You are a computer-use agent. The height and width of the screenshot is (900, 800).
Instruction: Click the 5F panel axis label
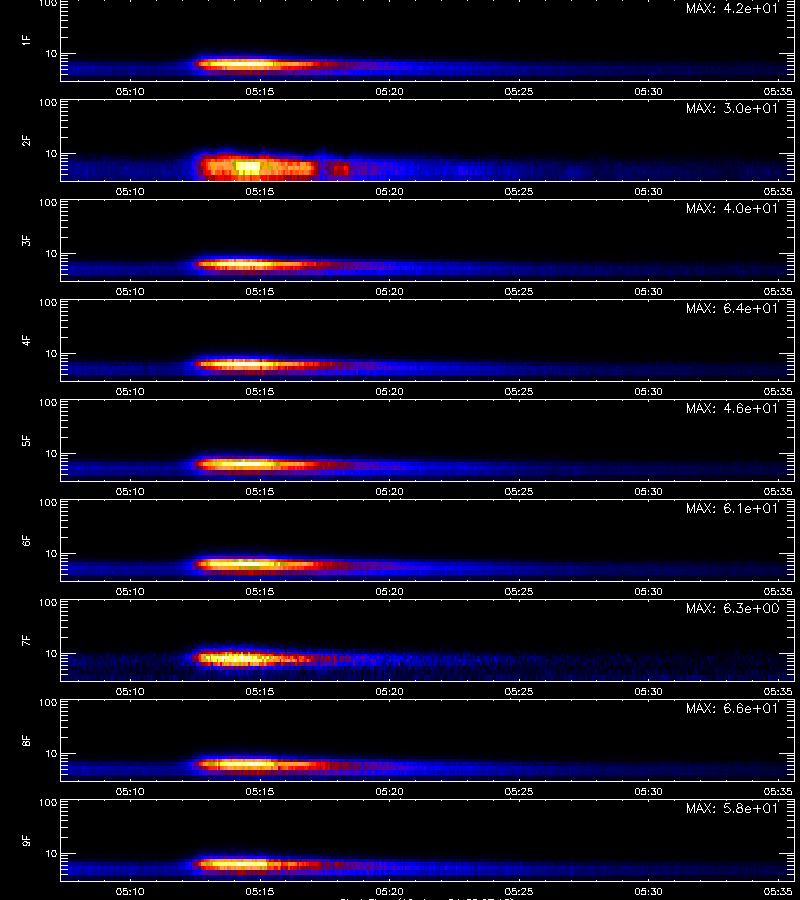[26, 441]
